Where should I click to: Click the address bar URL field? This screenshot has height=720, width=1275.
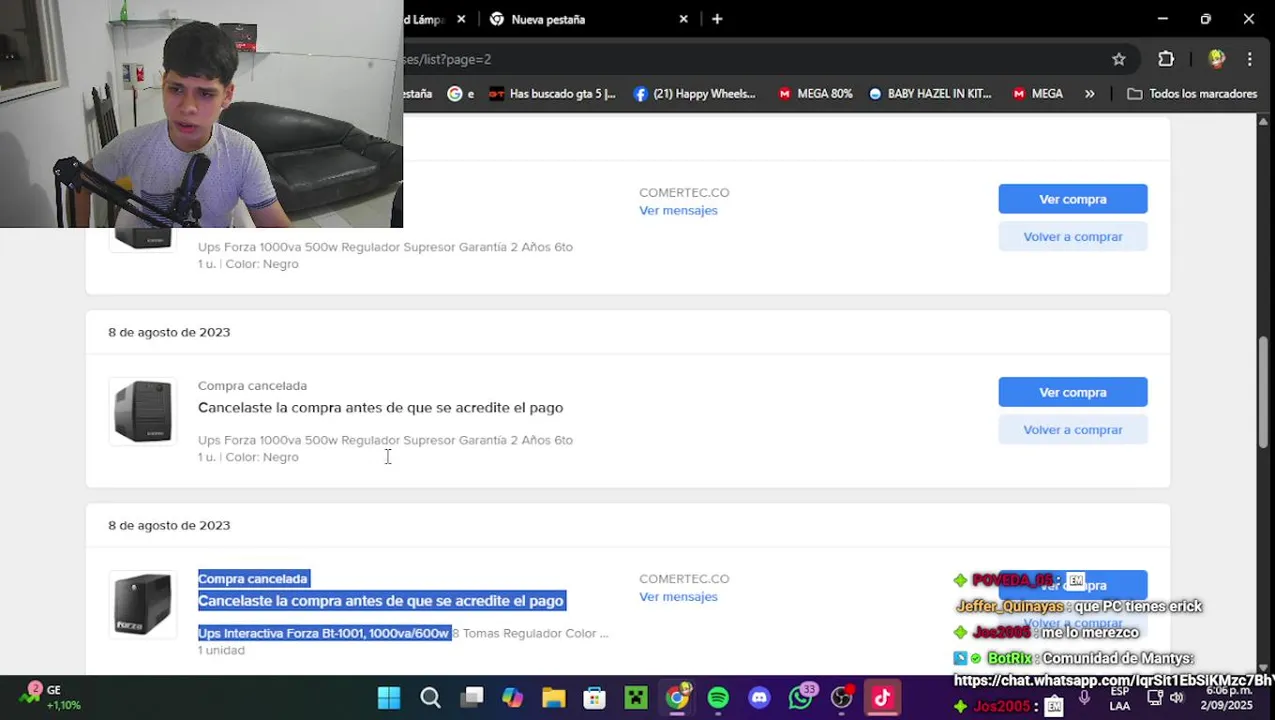(x=750, y=59)
